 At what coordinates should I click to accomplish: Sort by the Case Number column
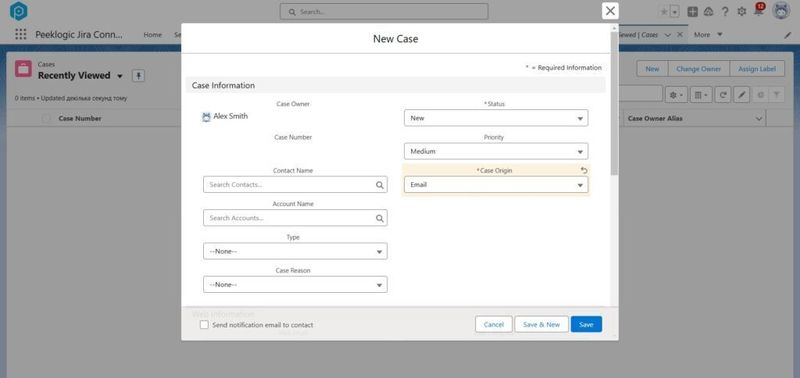80,118
